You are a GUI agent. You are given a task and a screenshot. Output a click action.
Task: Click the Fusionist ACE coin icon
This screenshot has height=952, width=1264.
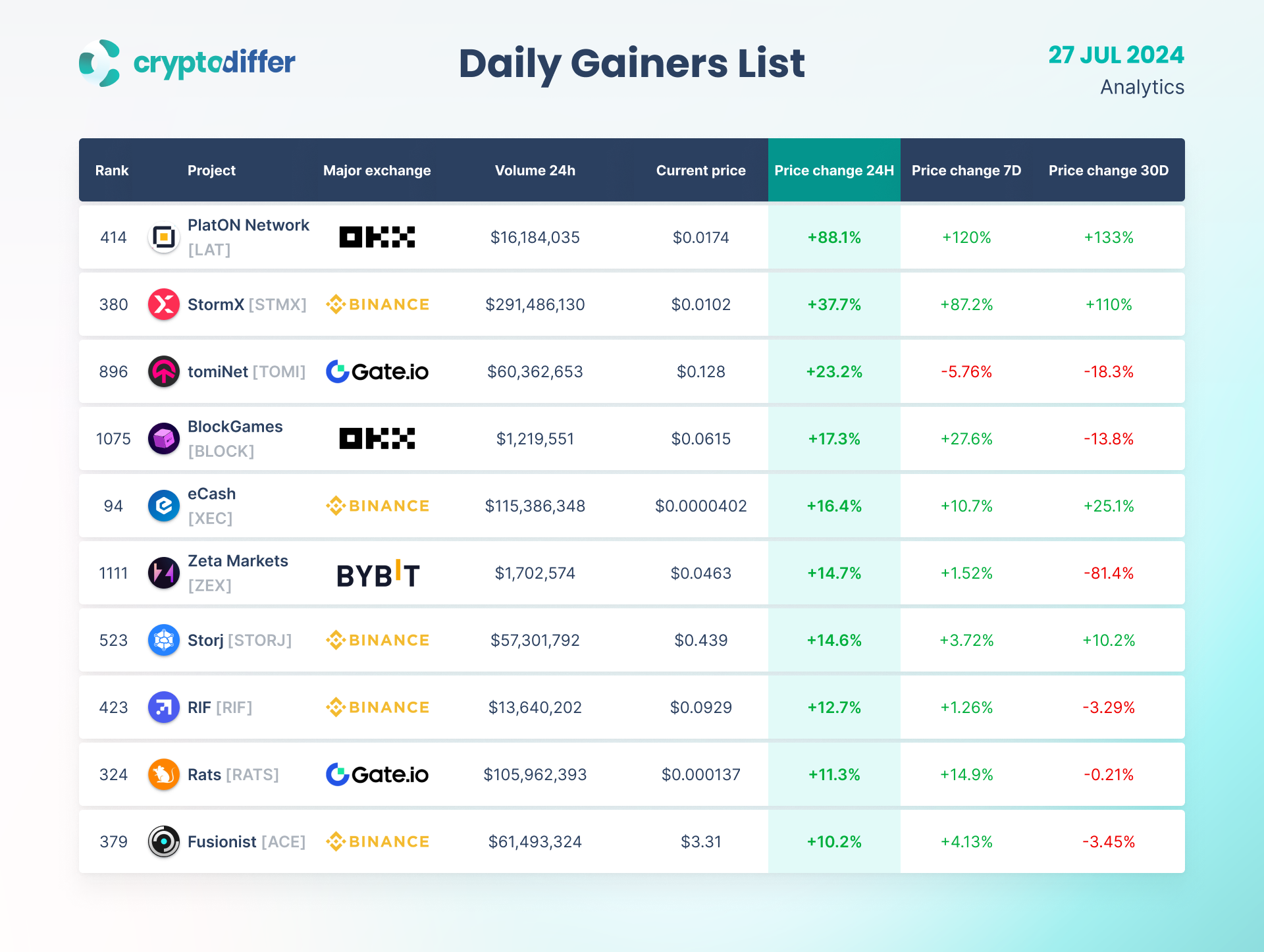point(164,841)
